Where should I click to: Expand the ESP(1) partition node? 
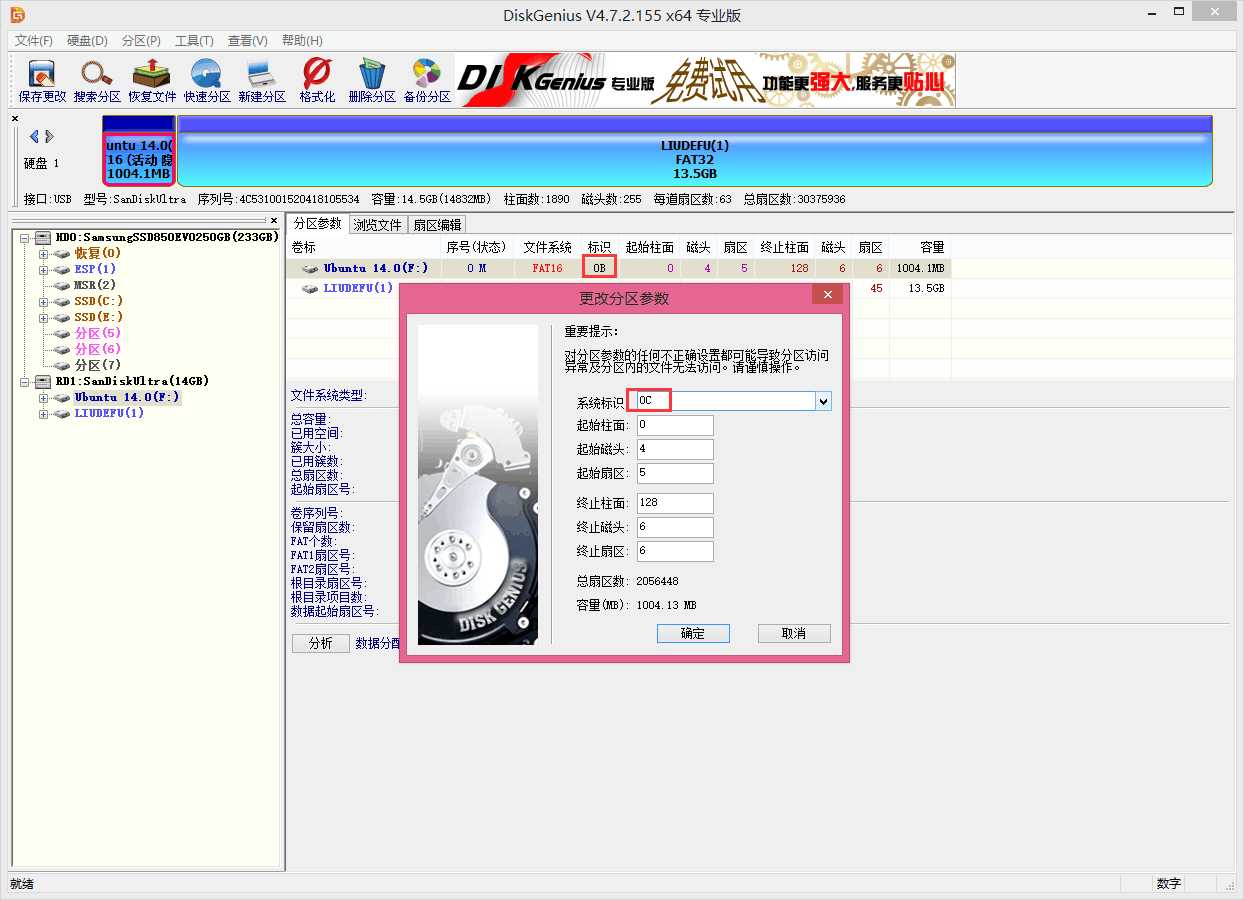43,270
